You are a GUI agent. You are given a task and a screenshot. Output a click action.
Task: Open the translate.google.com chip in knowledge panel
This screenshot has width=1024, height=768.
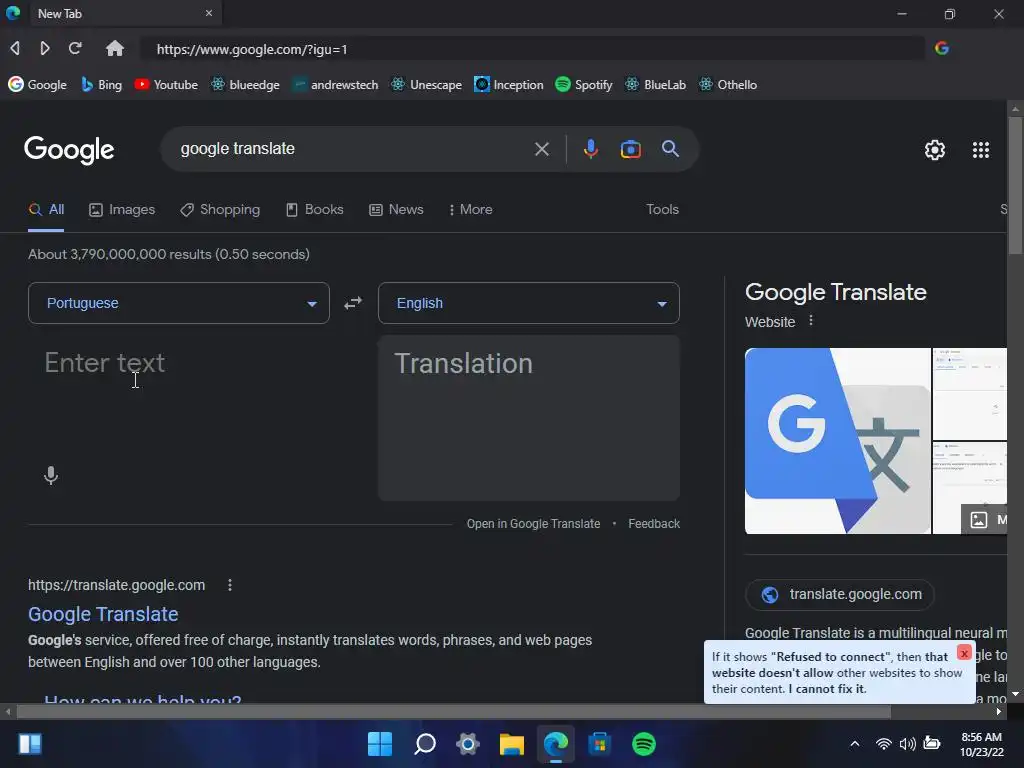pos(840,594)
